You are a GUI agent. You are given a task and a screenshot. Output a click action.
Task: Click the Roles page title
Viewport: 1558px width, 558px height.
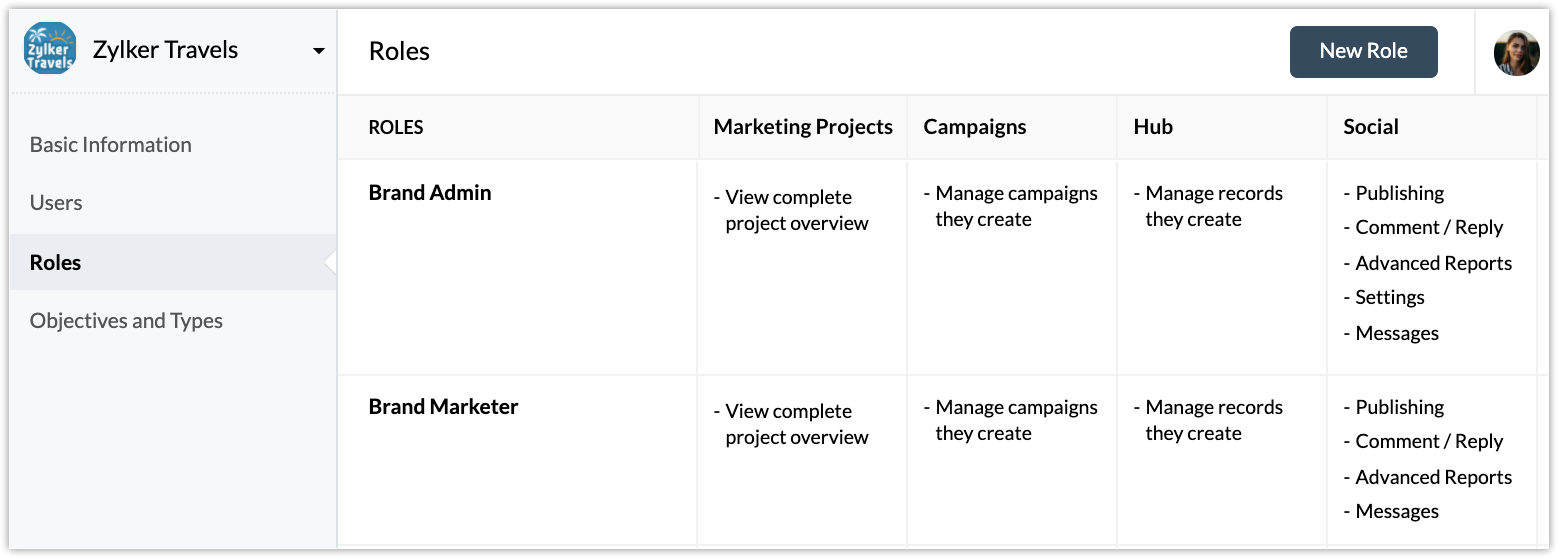coord(399,52)
